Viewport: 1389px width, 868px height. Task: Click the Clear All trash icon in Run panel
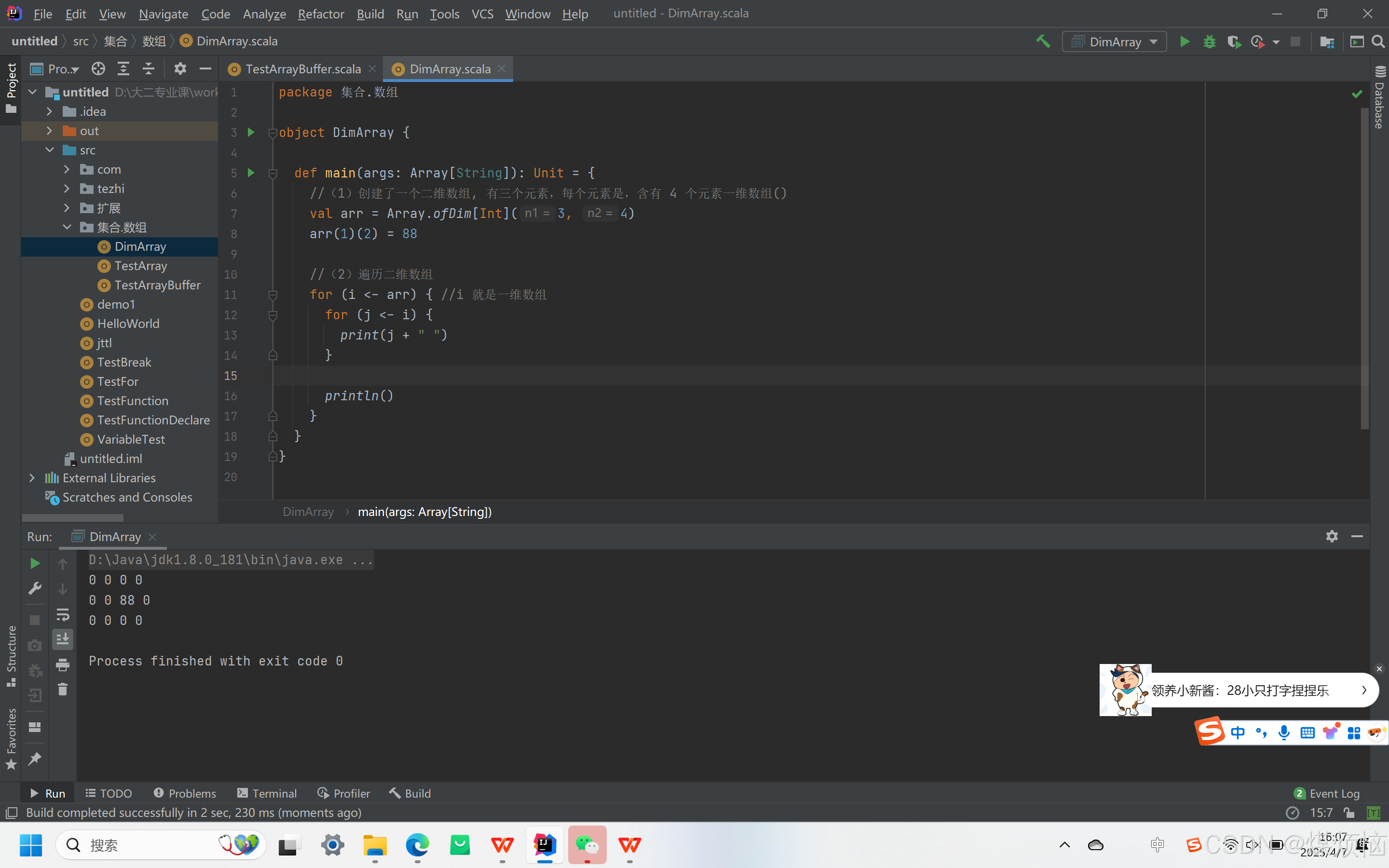(x=63, y=689)
